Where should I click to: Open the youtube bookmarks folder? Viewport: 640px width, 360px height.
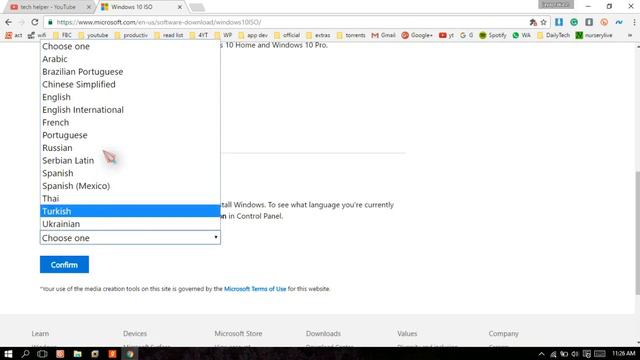[93, 36]
